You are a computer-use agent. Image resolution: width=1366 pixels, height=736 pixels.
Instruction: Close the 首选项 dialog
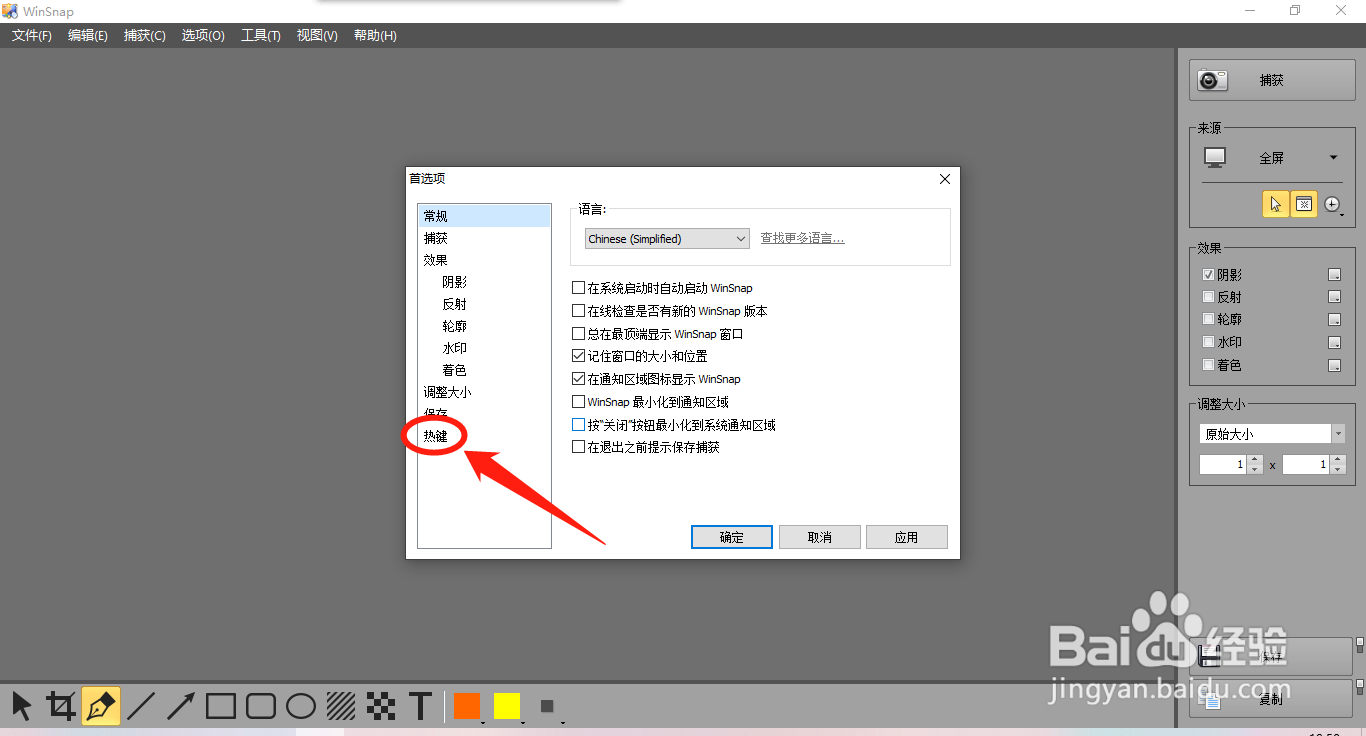[944, 179]
